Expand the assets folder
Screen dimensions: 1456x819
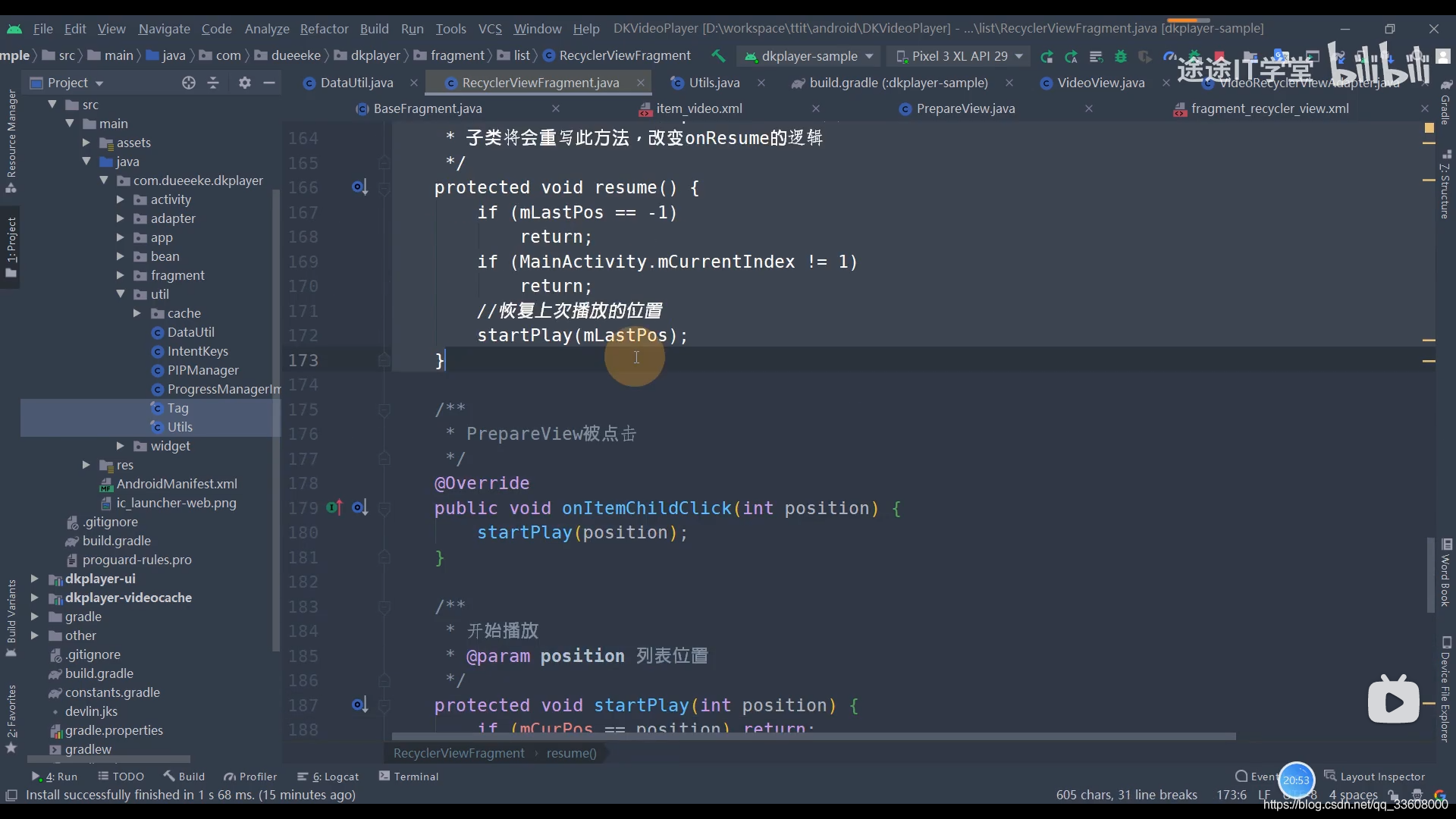[x=86, y=143]
